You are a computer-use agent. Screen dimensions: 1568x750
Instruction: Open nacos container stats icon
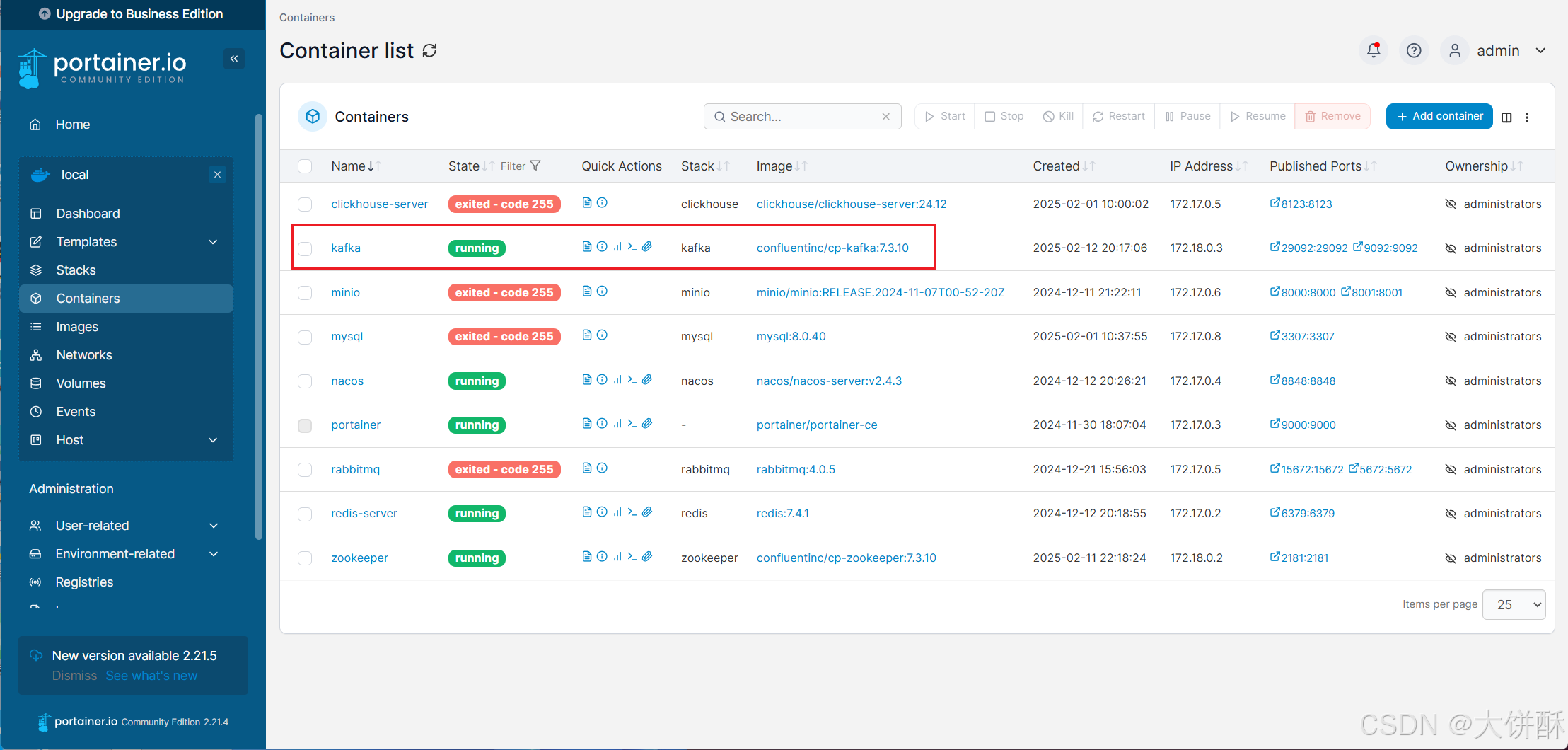pos(617,380)
